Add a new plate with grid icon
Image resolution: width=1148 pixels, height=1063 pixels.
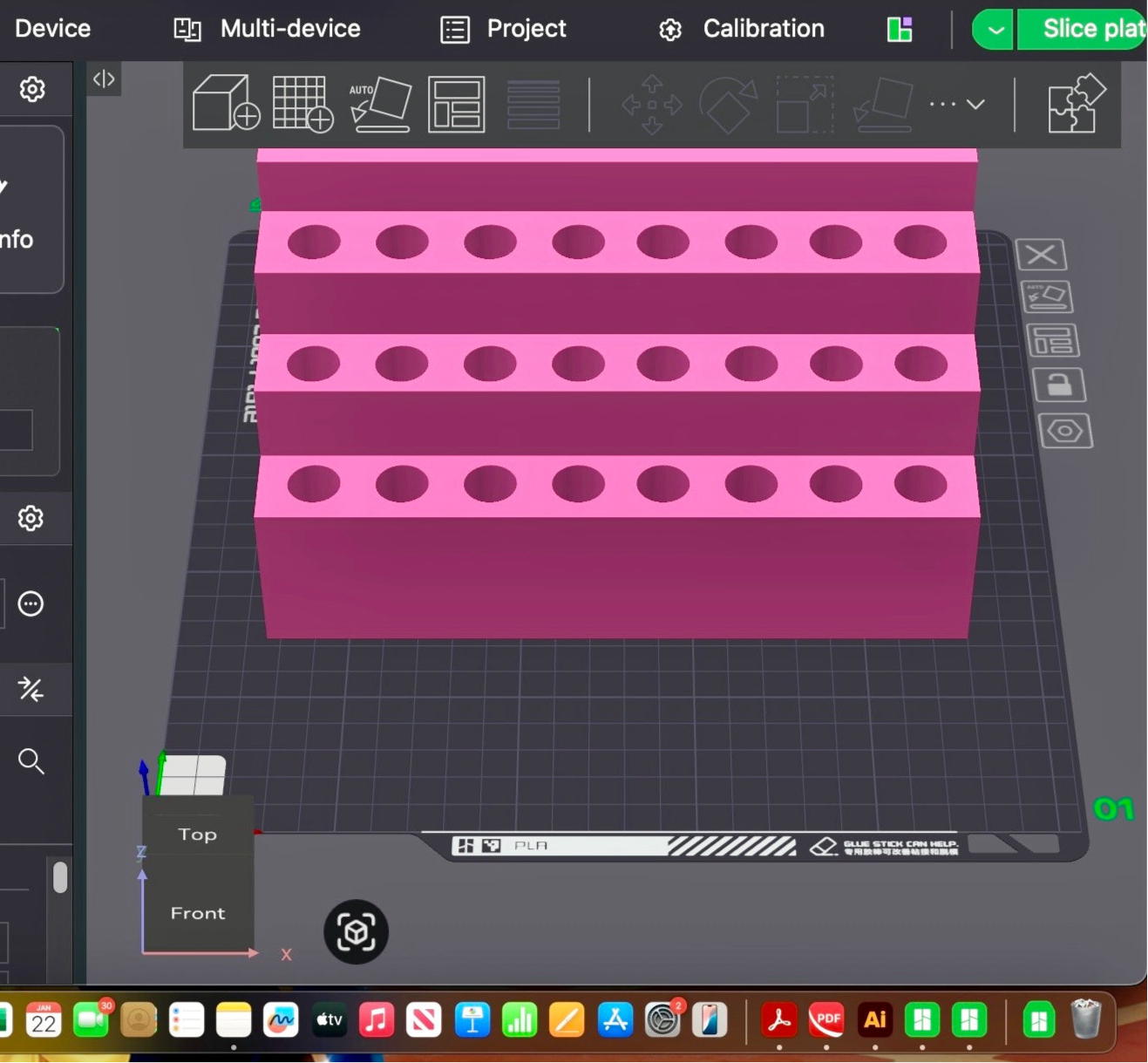pos(302,104)
